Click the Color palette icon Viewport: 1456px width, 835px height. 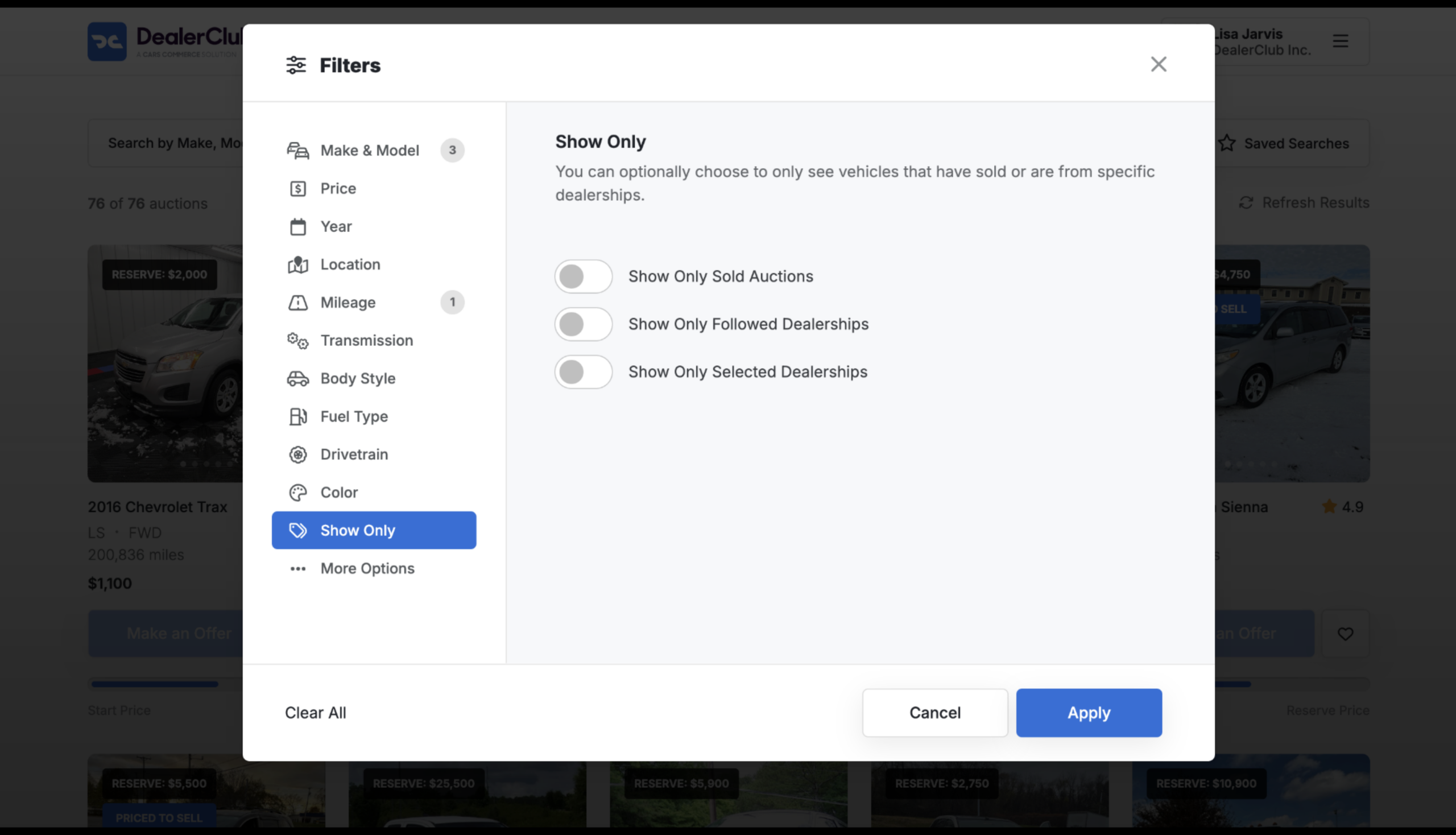(x=297, y=492)
